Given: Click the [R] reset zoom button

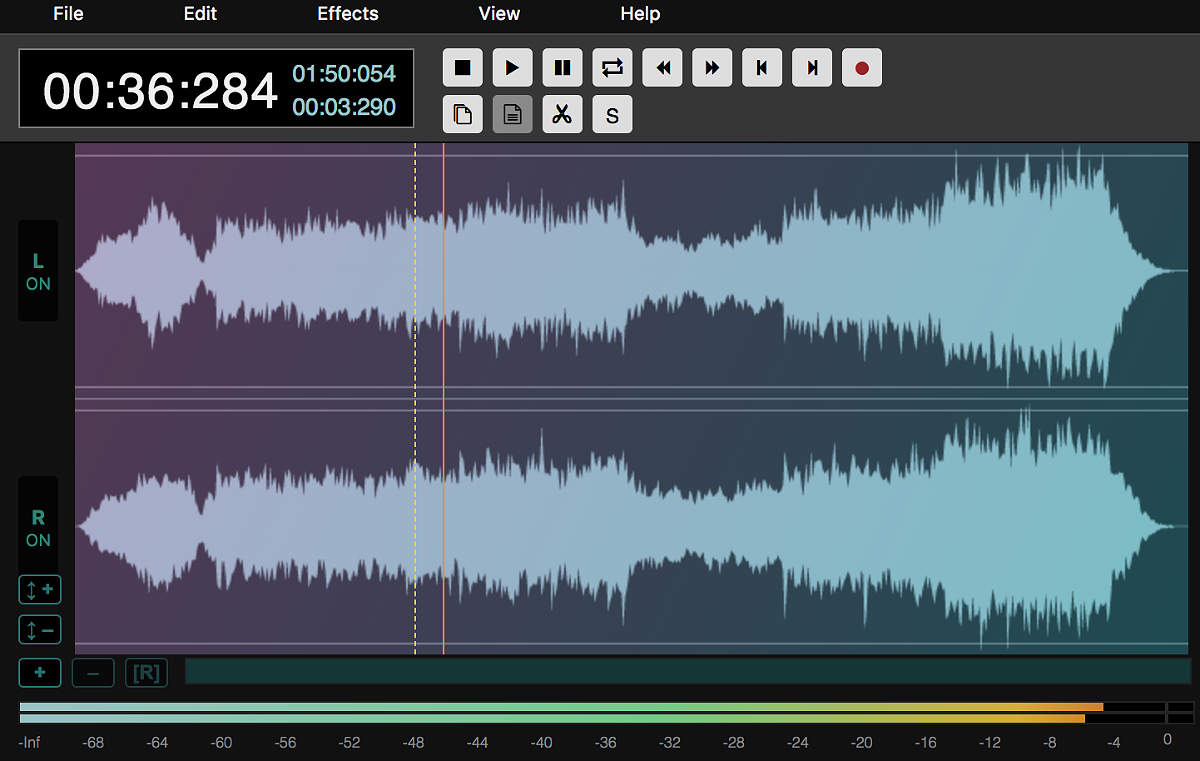Looking at the screenshot, I should coord(146,672).
